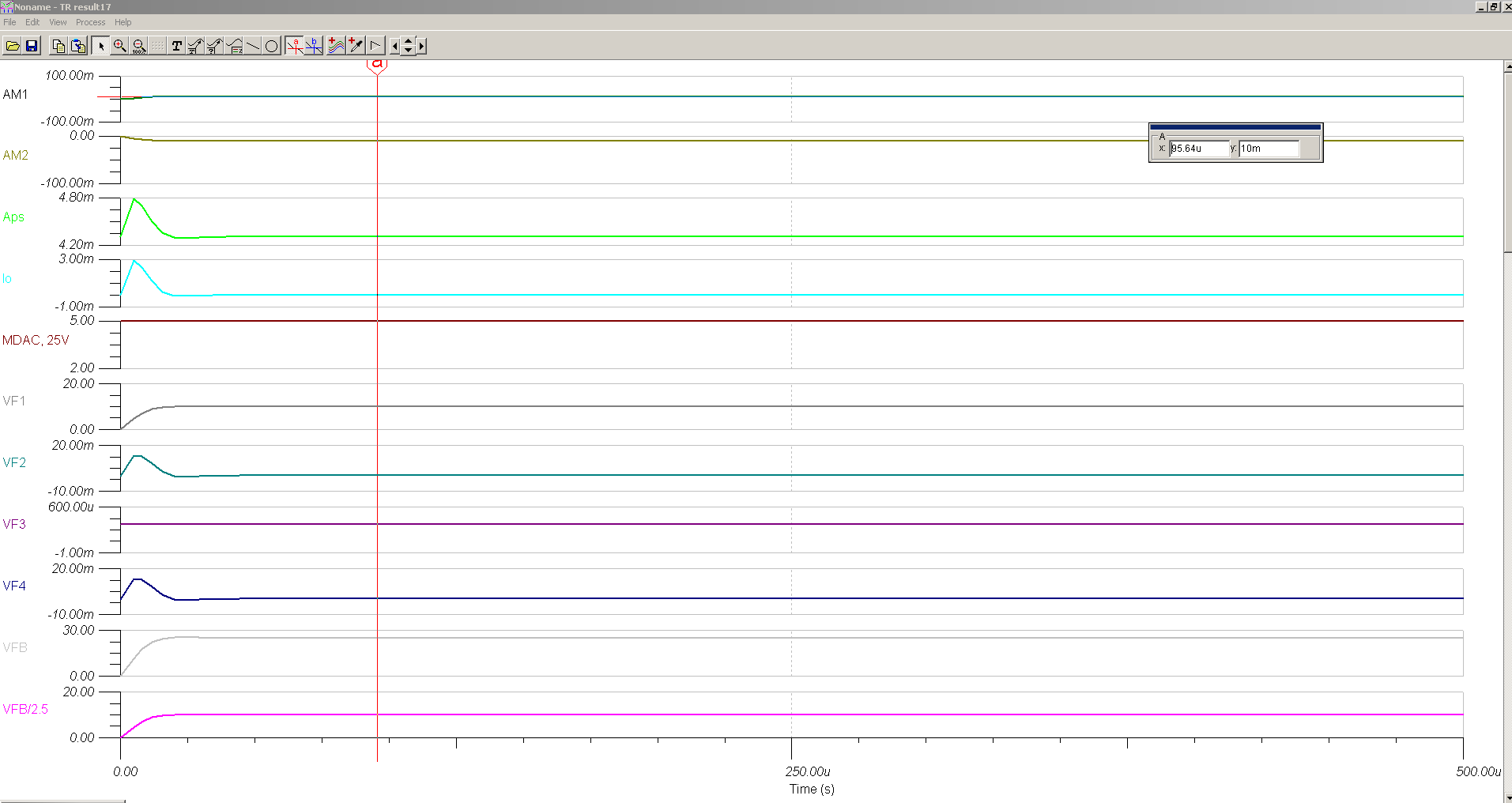Image resolution: width=1512 pixels, height=803 pixels.
Task: Click the cursor A y value field
Action: [1269, 149]
